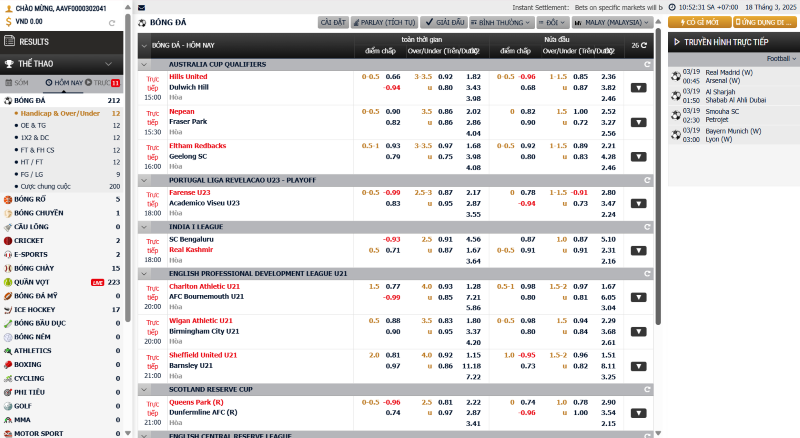This screenshot has width=800, height=438.
Task: Select the OE & TG market option
Action: pos(34,125)
